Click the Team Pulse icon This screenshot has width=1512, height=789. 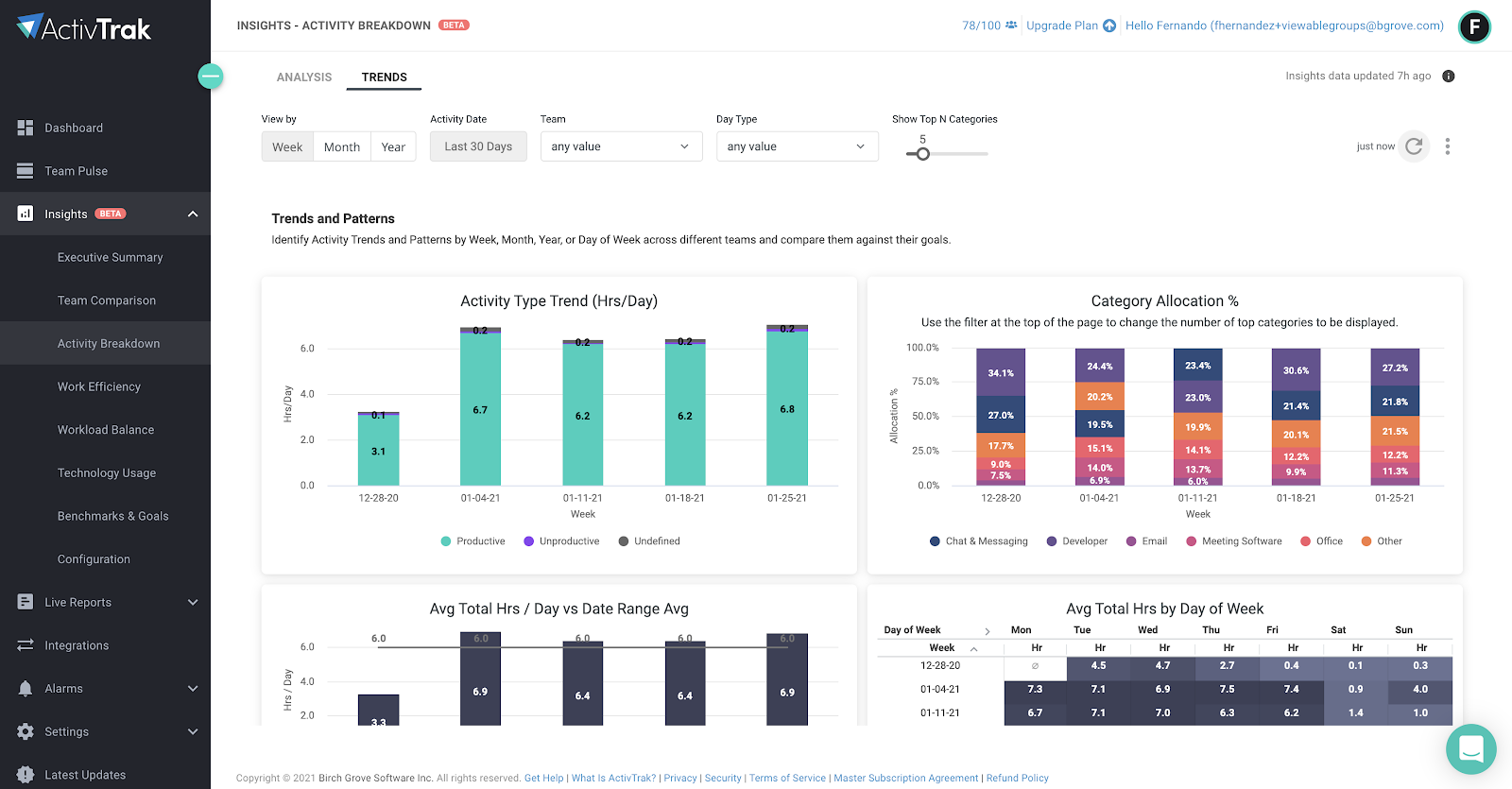pos(26,171)
